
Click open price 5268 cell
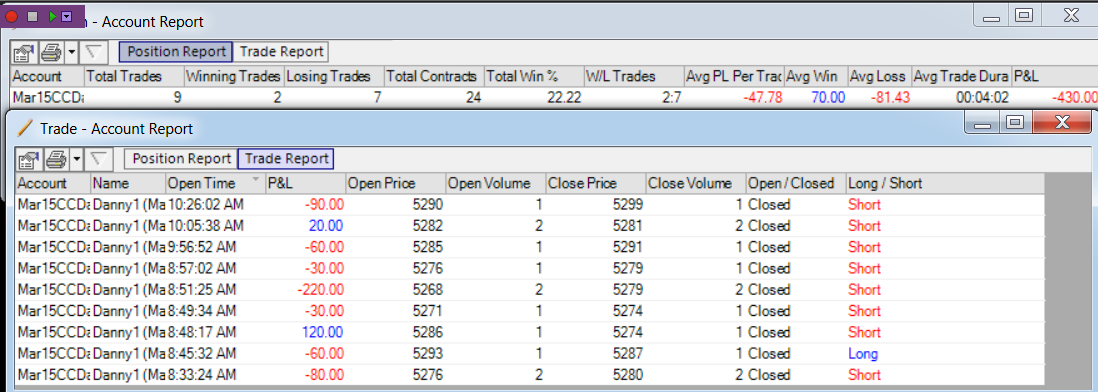point(396,290)
